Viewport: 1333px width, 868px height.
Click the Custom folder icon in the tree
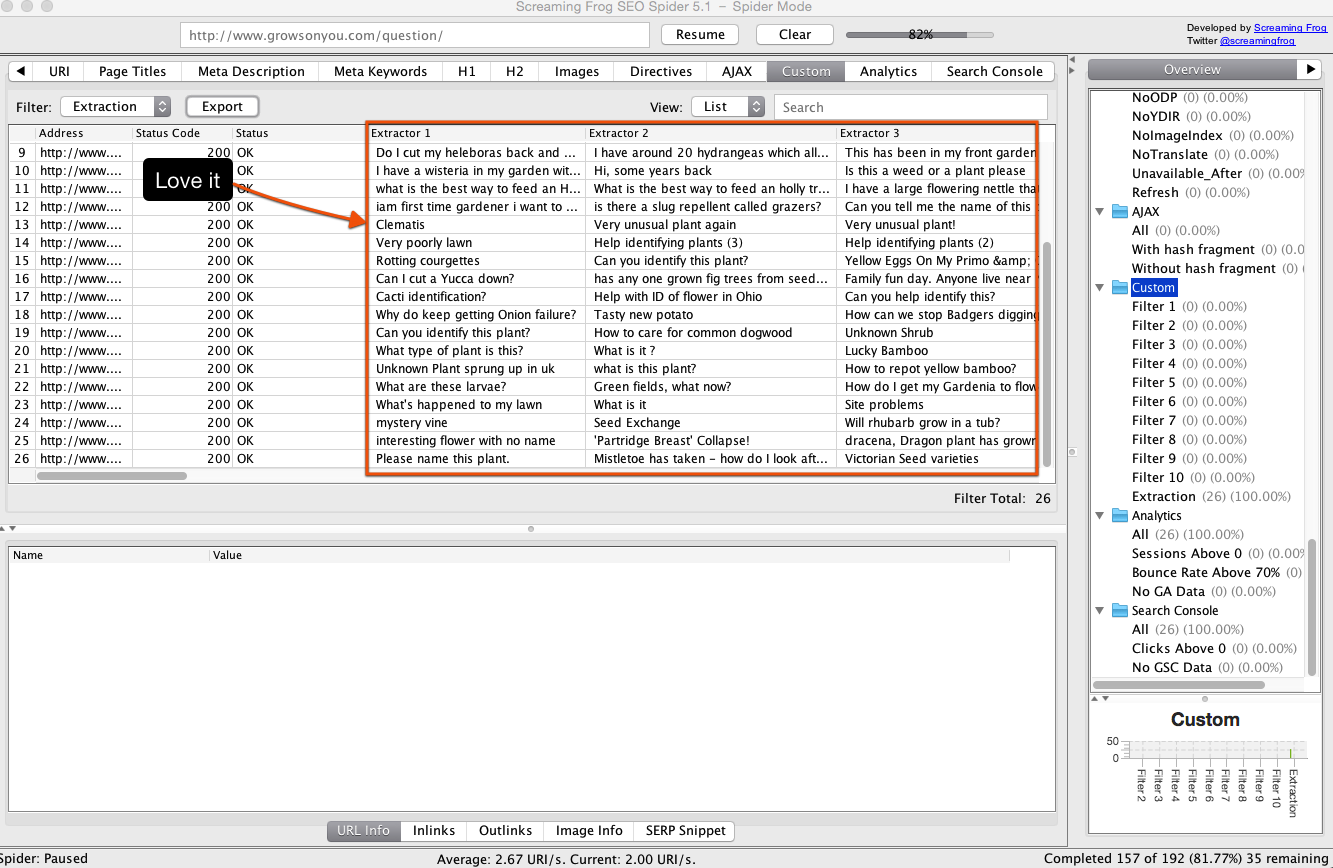tap(1120, 288)
